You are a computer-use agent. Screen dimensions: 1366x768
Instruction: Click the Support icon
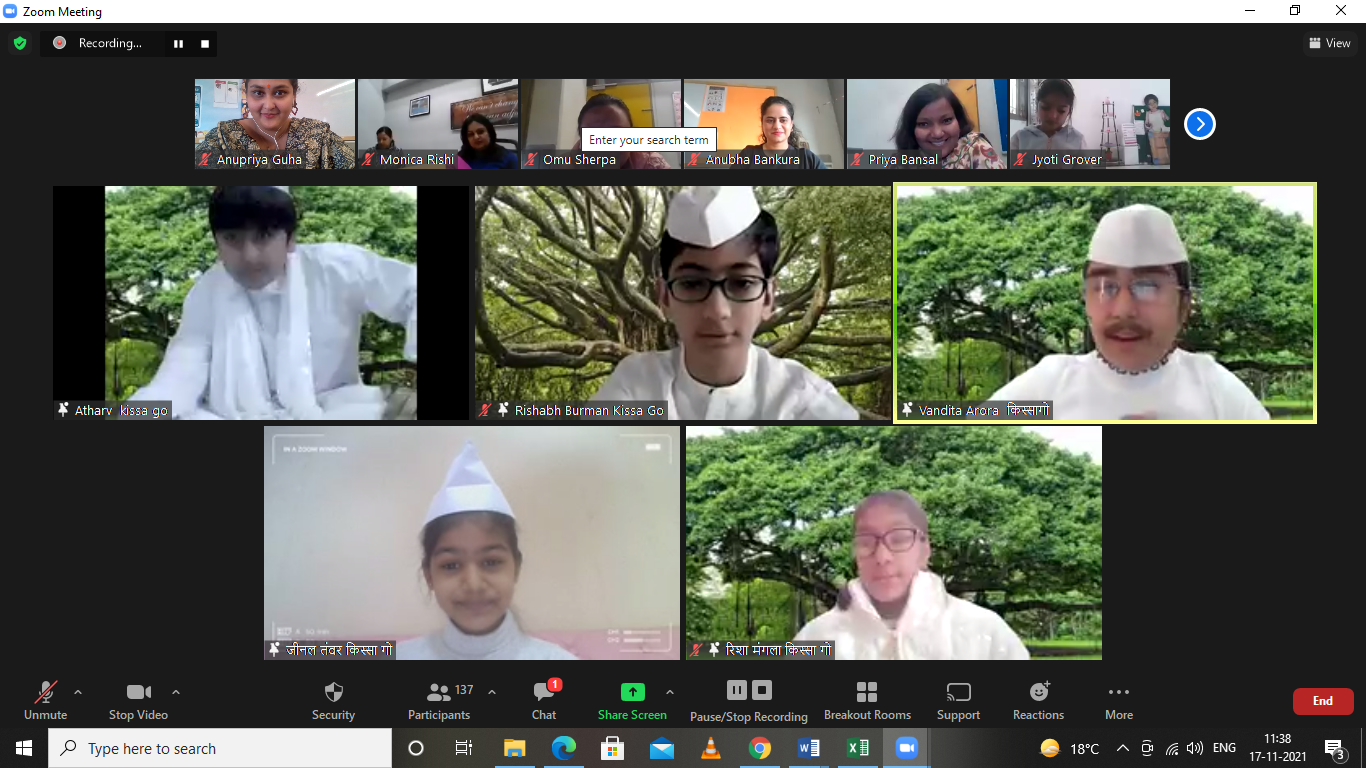coord(958,693)
